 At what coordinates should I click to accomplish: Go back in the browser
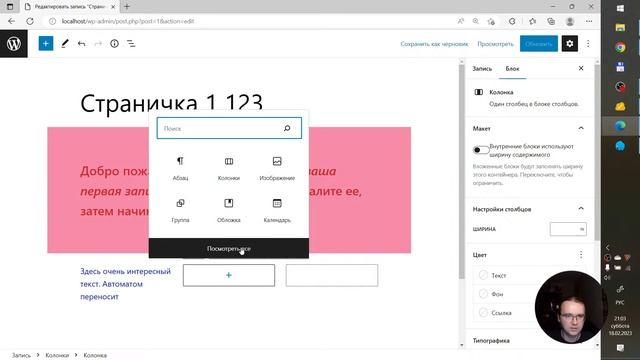tap(11, 21)
